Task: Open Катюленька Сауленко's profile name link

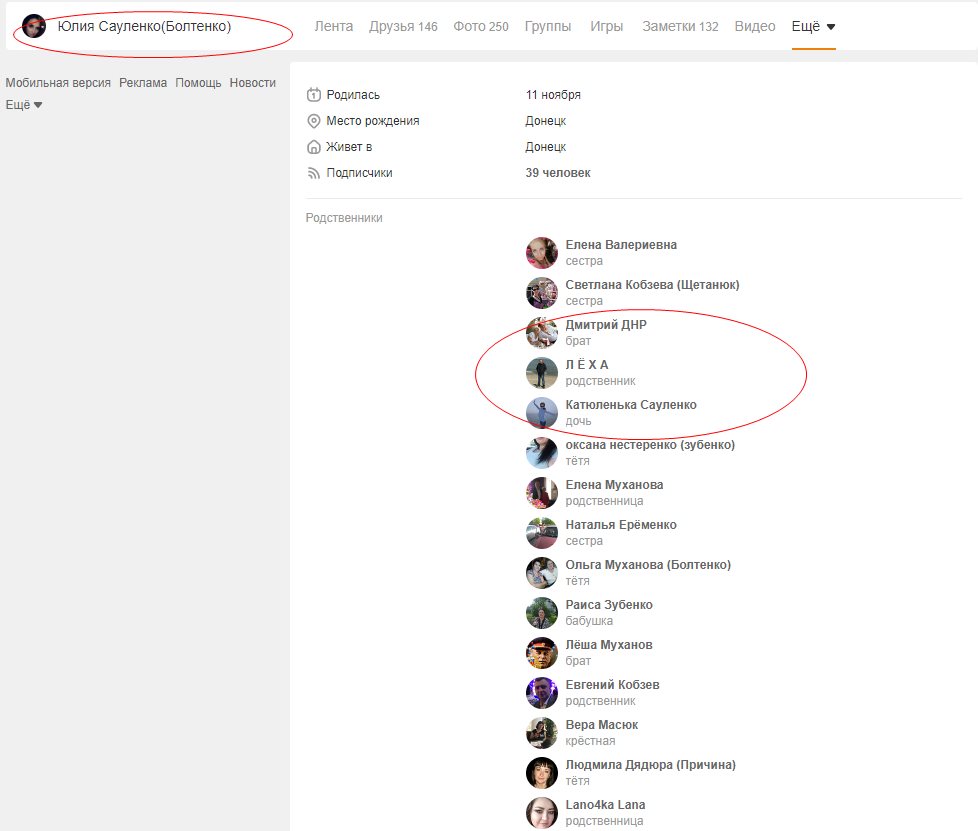Action: [631, 405]
